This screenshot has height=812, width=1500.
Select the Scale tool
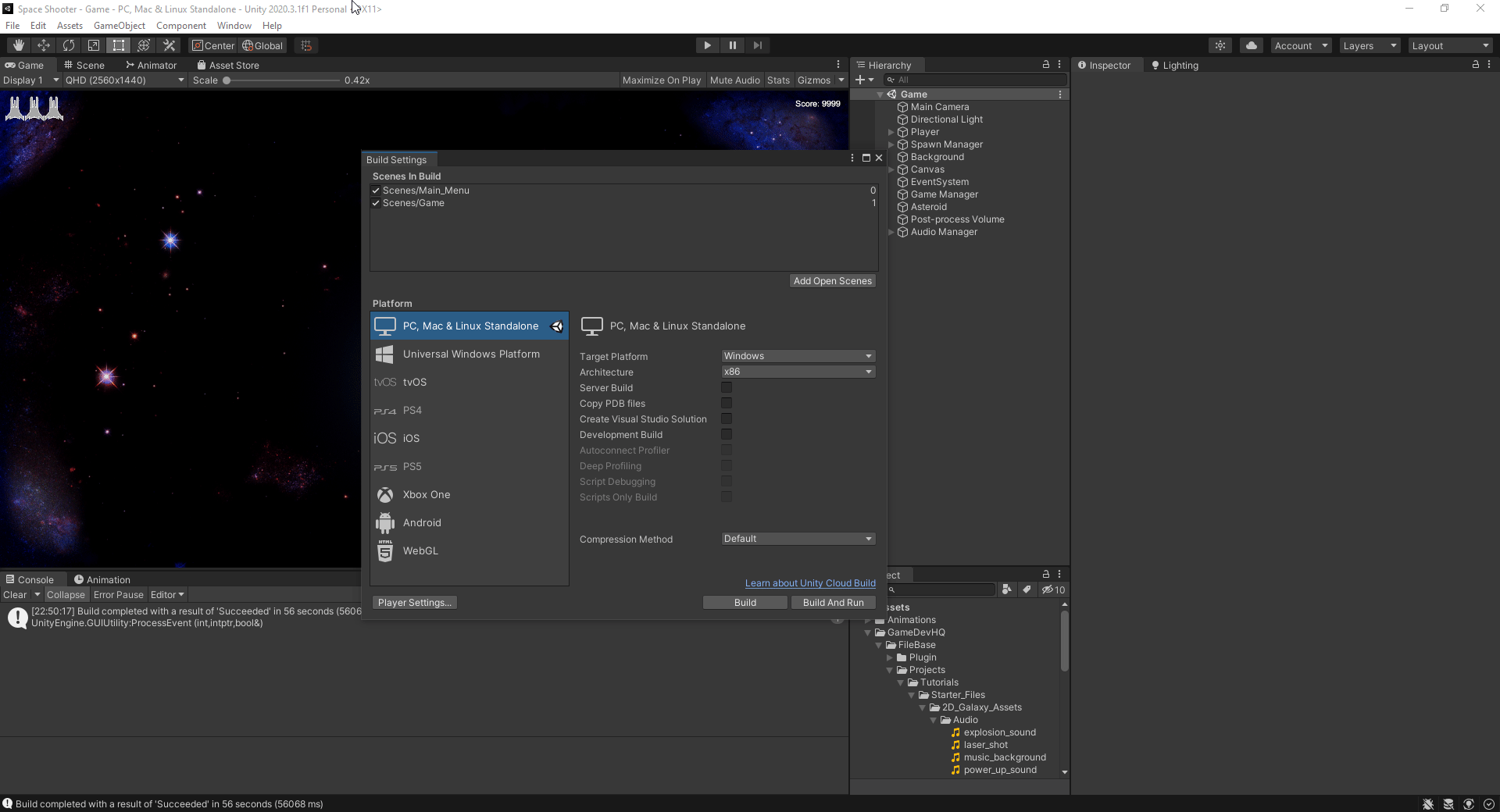pos(94,45)
